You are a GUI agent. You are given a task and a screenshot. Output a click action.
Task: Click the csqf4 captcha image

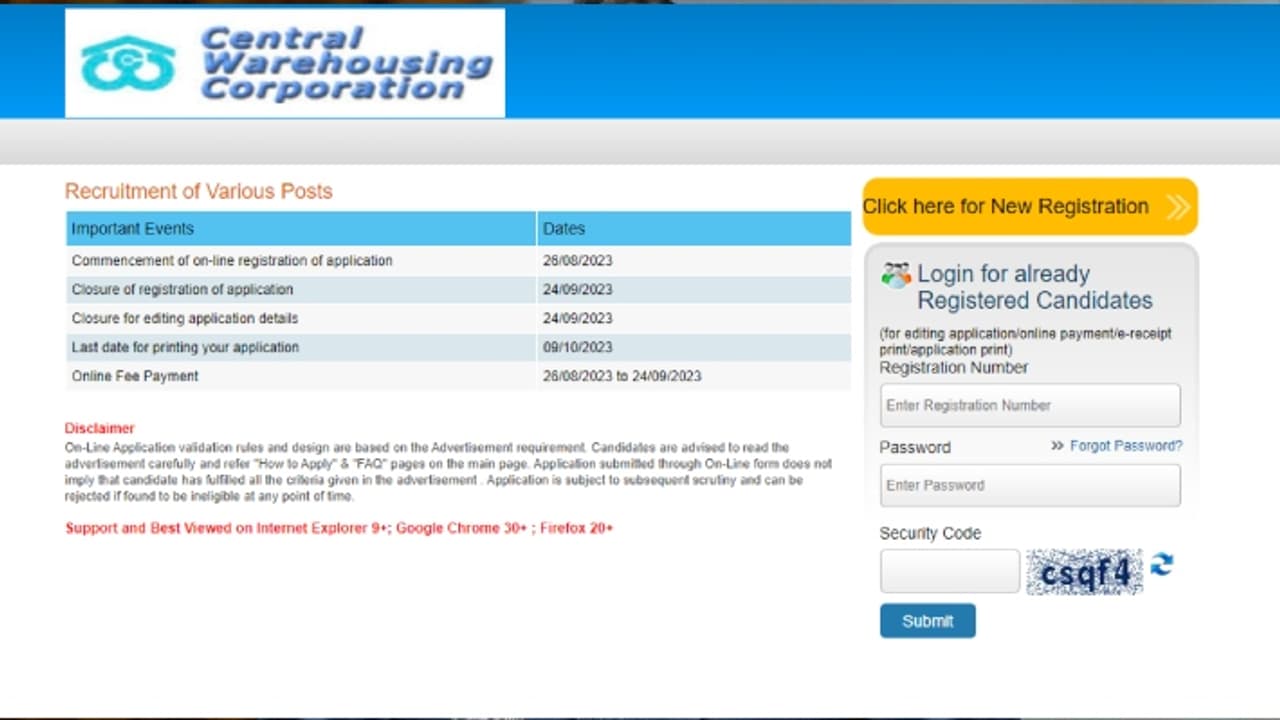(x=1084, y=572)
